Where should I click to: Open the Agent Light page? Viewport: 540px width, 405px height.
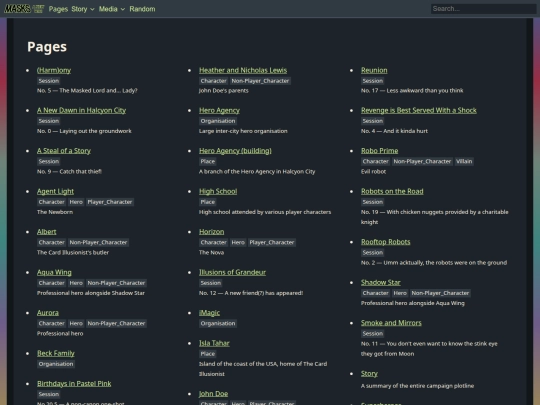(55, 191)
